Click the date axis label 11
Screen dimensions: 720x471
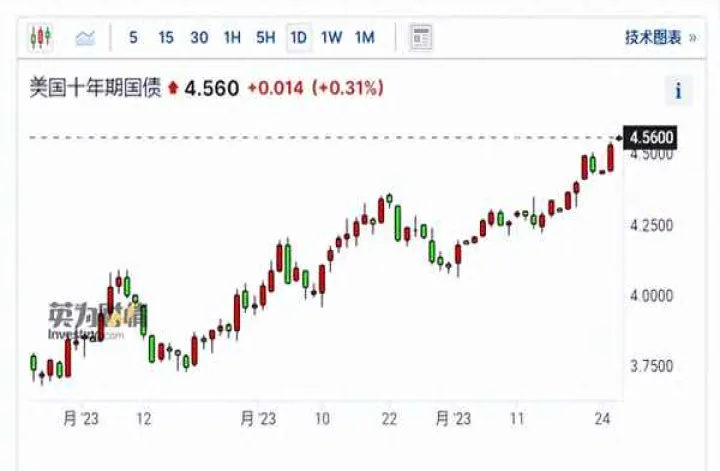pyautogui.click(x=517, y=419)
